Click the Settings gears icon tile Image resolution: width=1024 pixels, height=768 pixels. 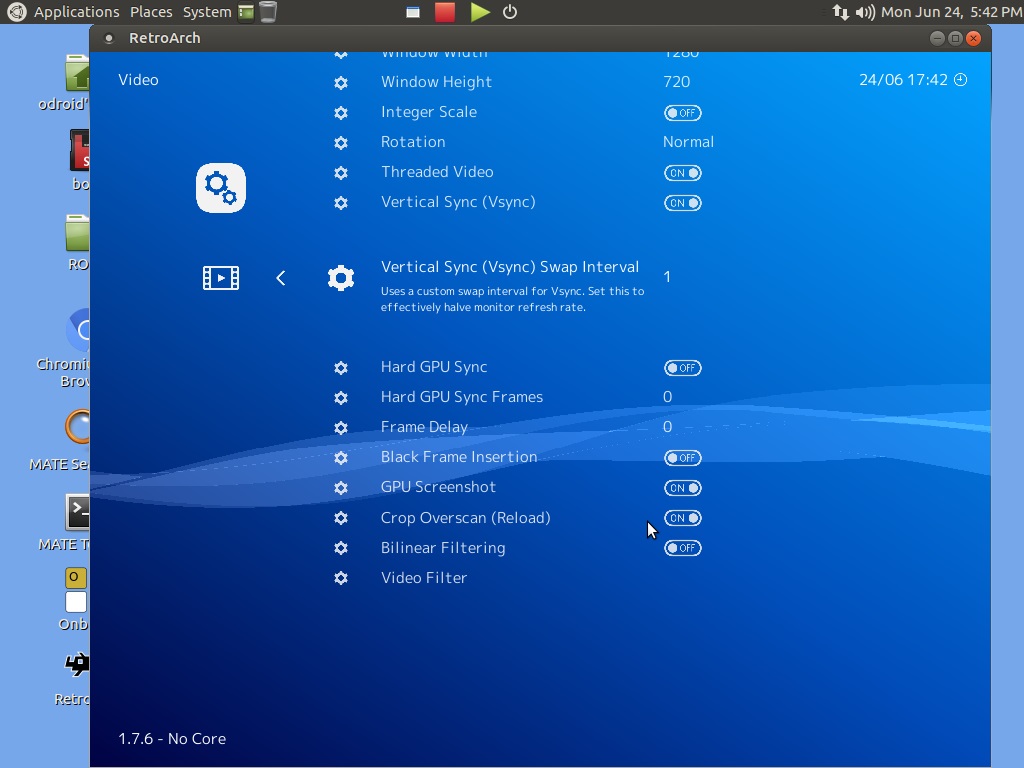click(220, 188)
